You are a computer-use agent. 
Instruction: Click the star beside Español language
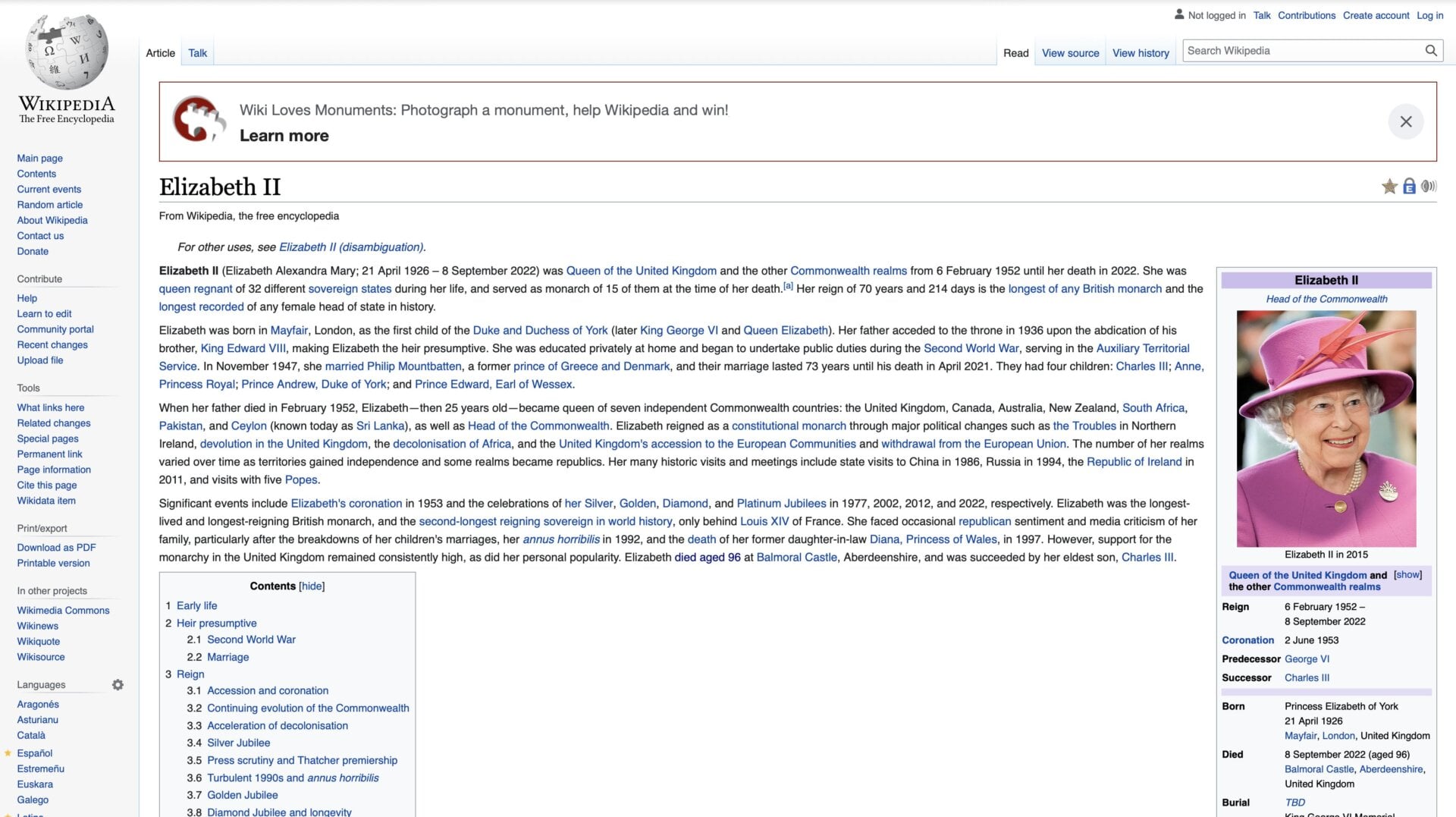[8, 753]
